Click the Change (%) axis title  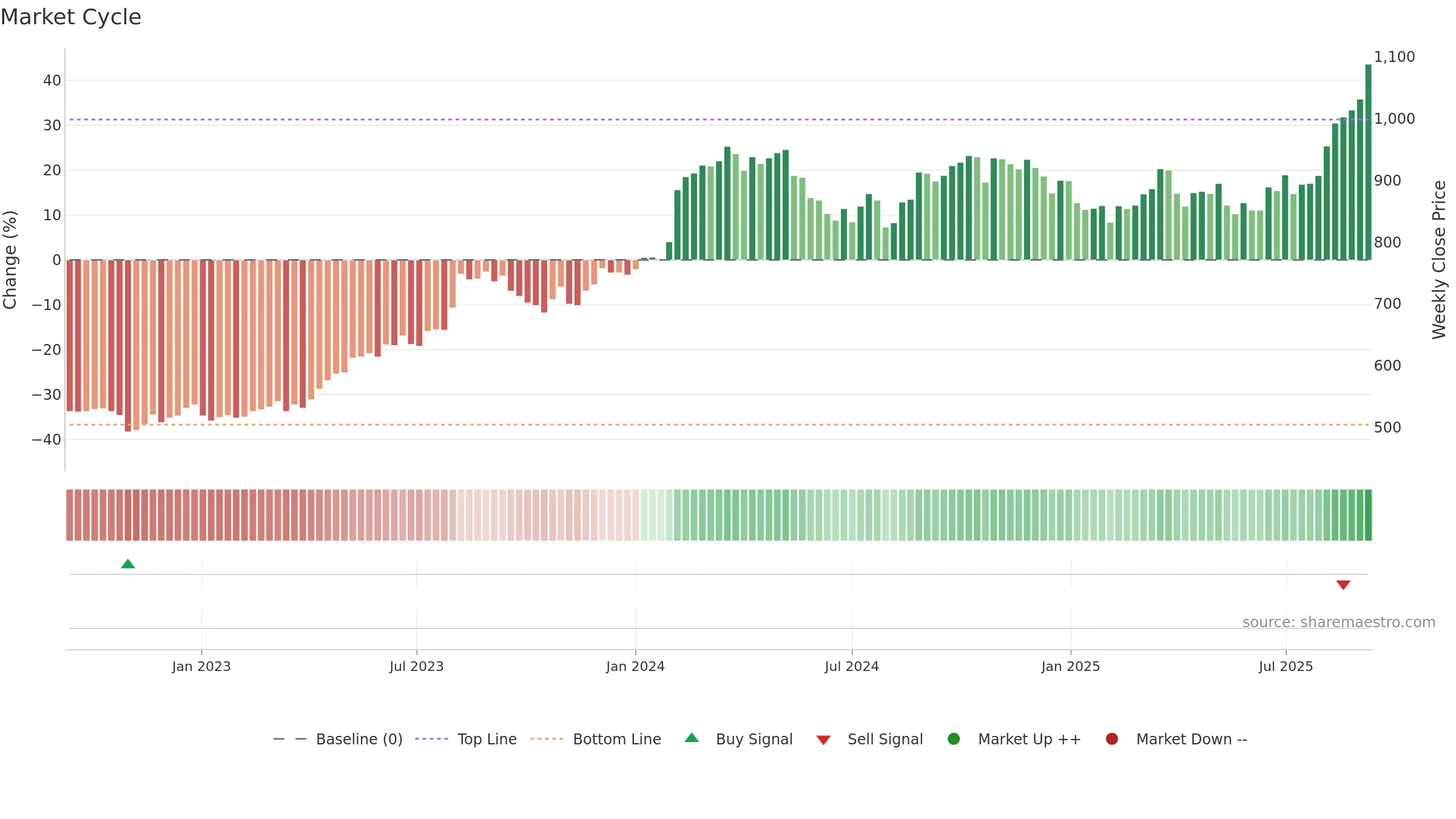[10, 260]
